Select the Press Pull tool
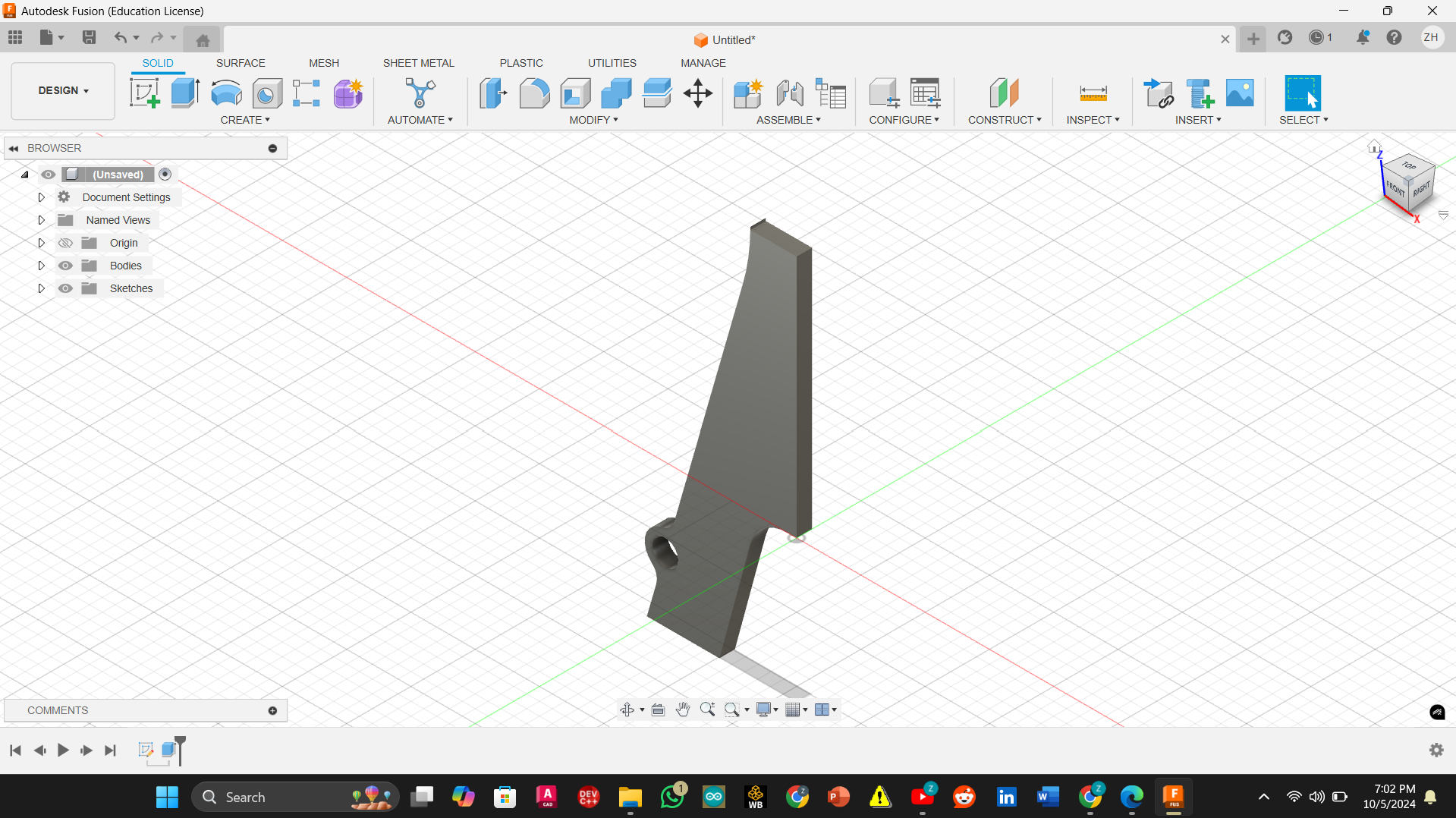The height and width of the screenshot is (818, 1456). [493, 93]
